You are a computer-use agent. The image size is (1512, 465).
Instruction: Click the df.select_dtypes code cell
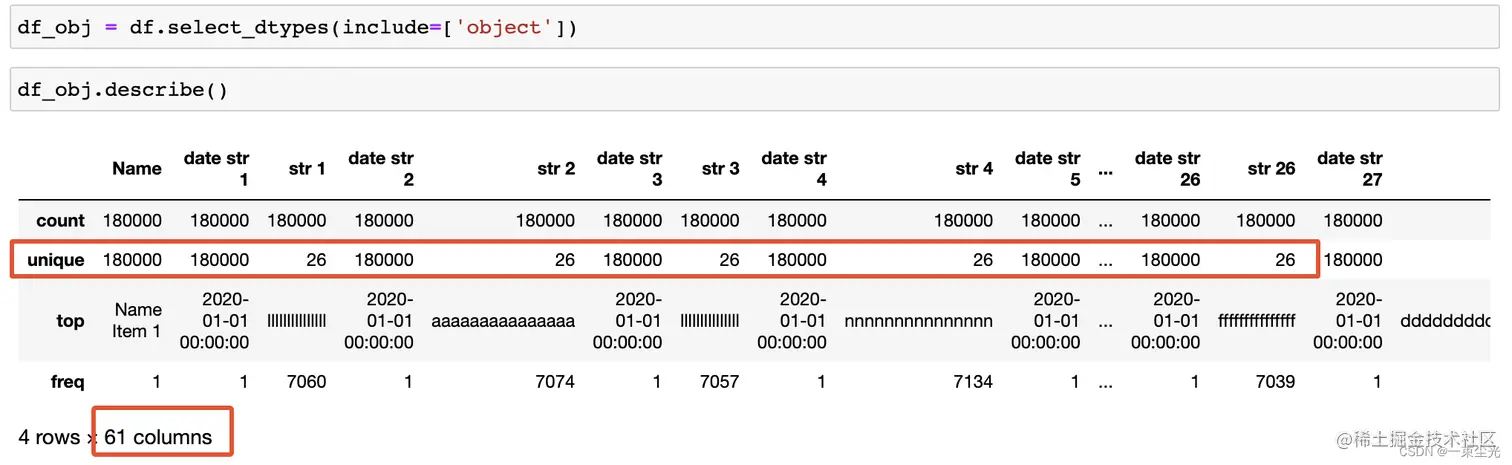[755, 27]
